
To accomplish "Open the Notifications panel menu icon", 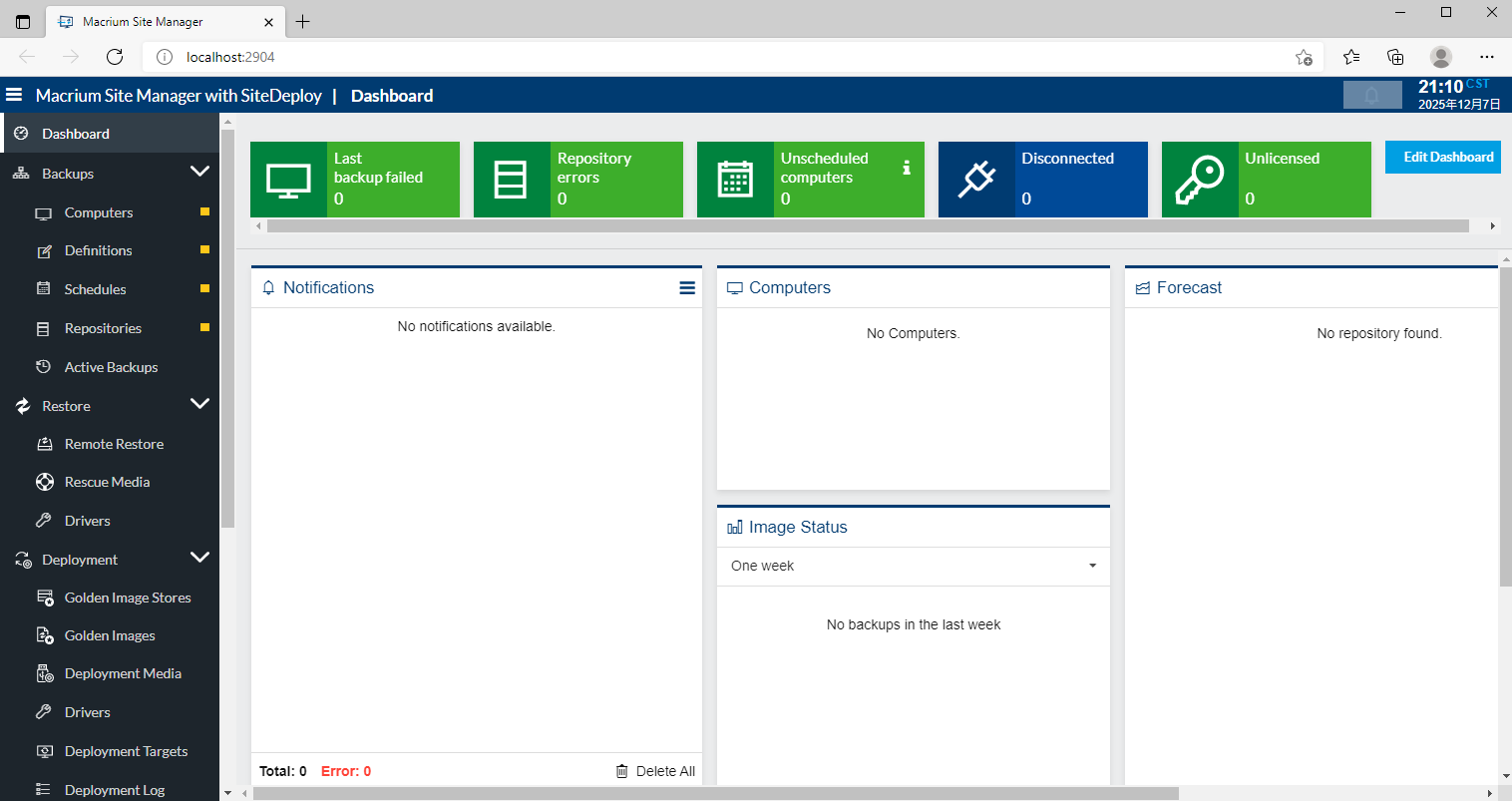I will coord(687,287).
